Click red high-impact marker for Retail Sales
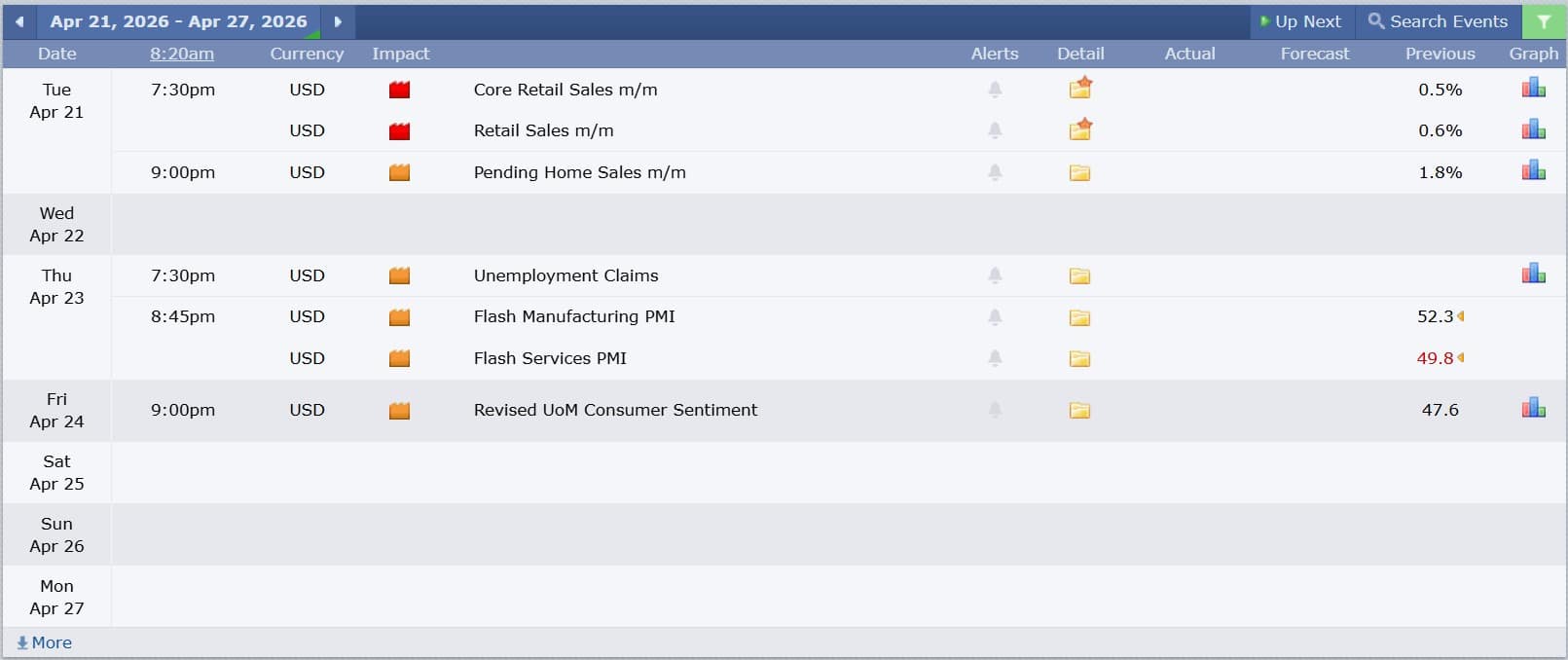The width and height of the screenshot is (1568, 660). (x=399, y=130)
